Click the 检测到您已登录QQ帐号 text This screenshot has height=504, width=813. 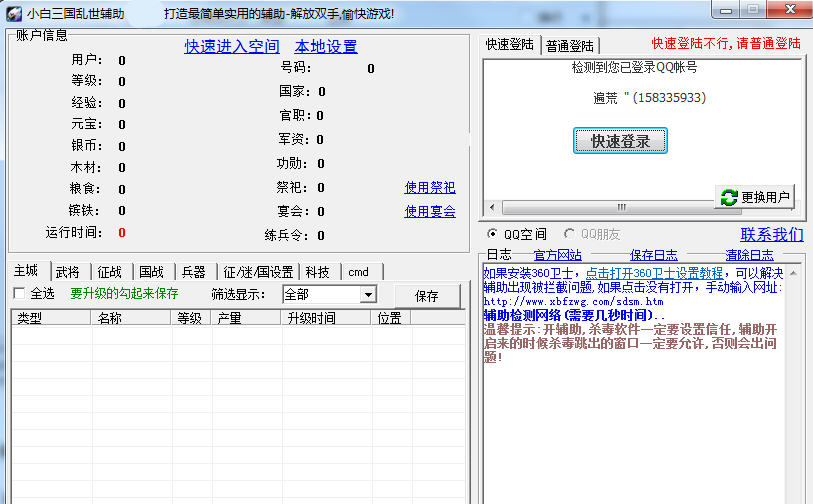coord(634,67)
